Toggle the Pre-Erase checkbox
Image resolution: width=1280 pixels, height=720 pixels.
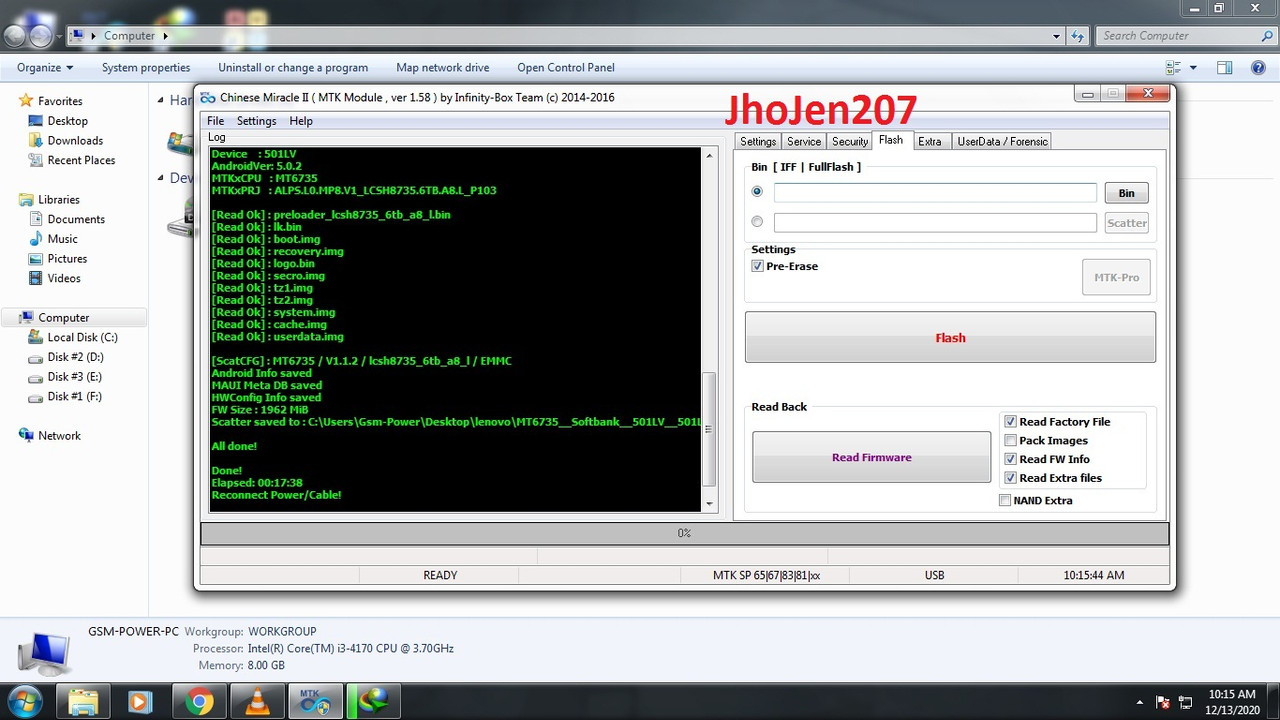tap(758, 266)
